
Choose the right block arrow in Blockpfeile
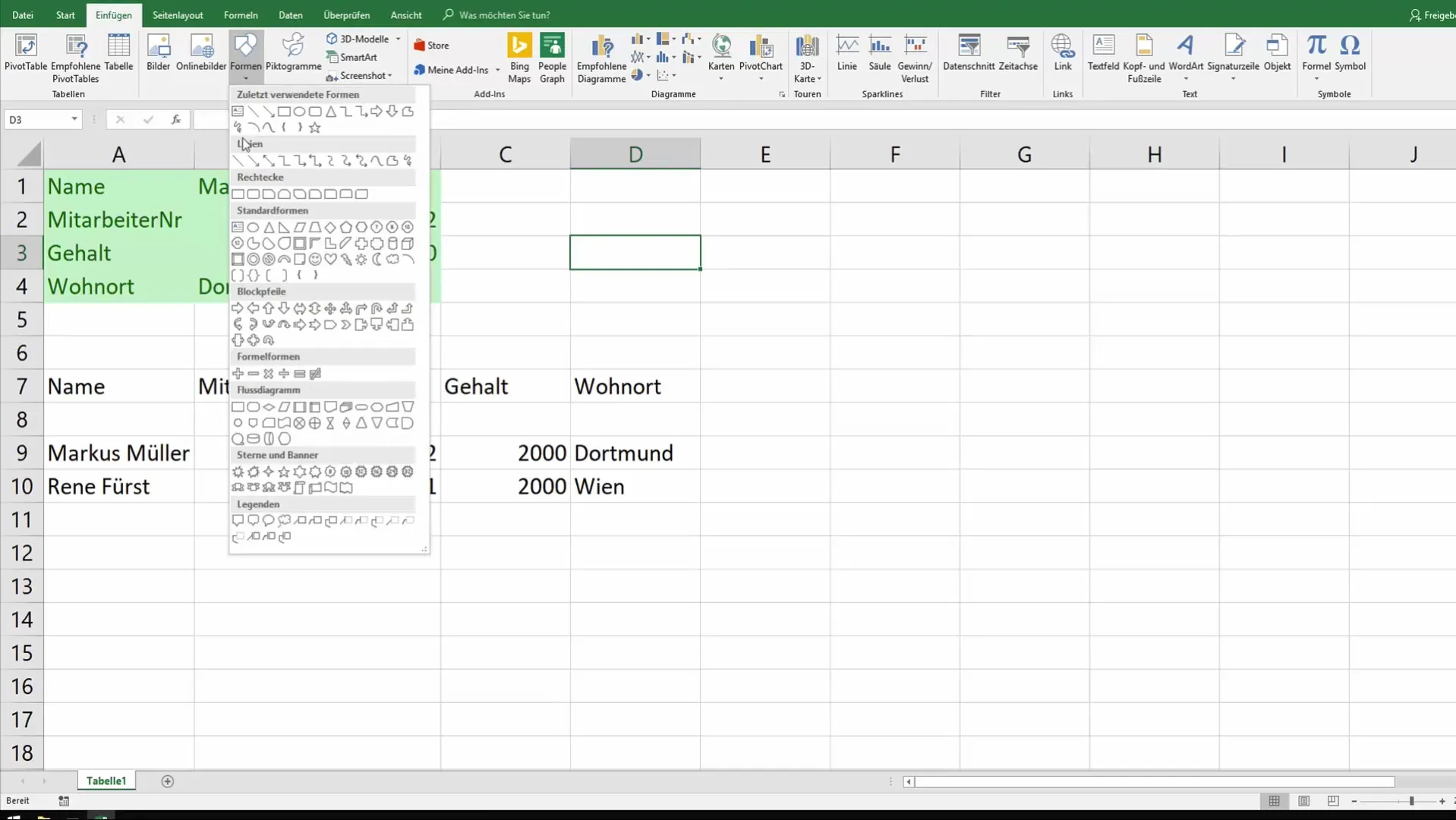coord(238,308)
